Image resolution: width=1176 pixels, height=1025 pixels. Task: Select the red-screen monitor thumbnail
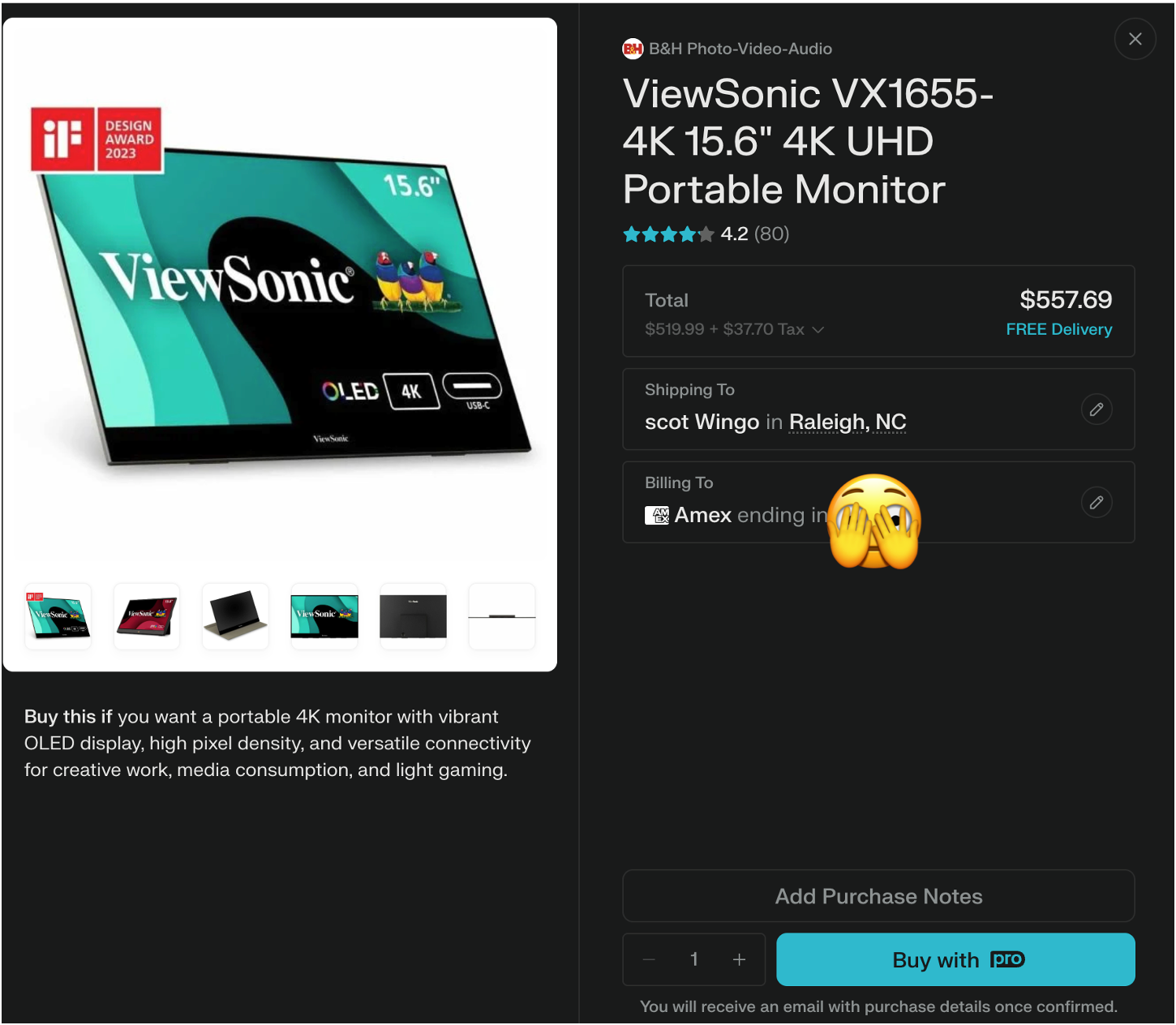[x=147, y=616]
